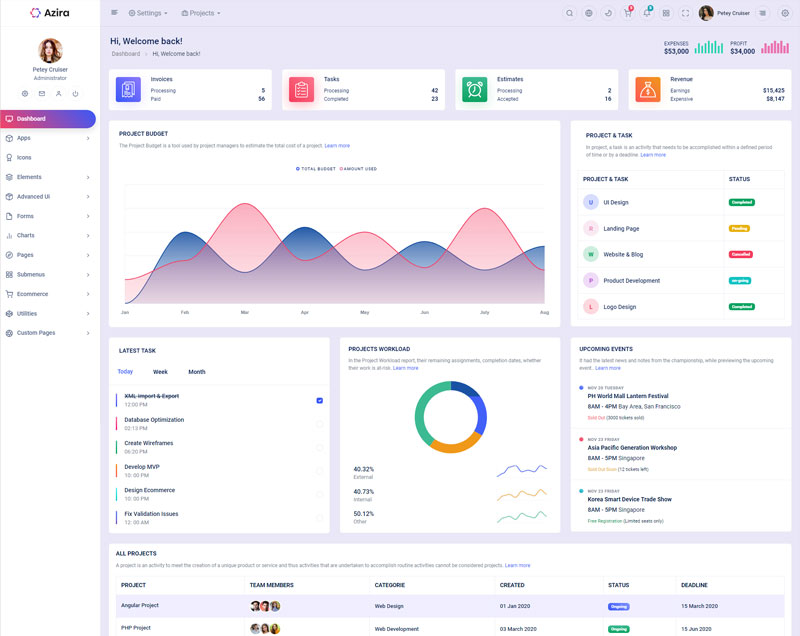Collapse sidebar with hamburger icon
Image resolution: width=800 pixels, height=636 pixels.
pos(114,13)
